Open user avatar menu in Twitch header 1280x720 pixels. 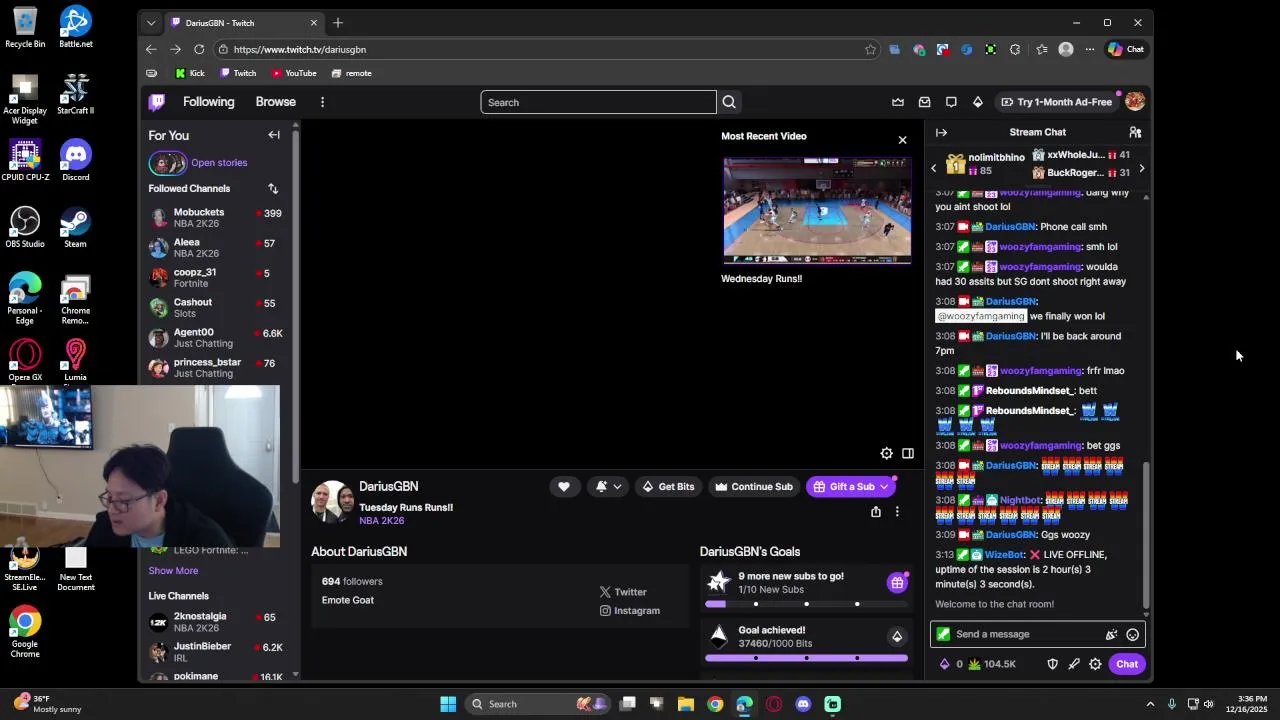(1134, 102)
